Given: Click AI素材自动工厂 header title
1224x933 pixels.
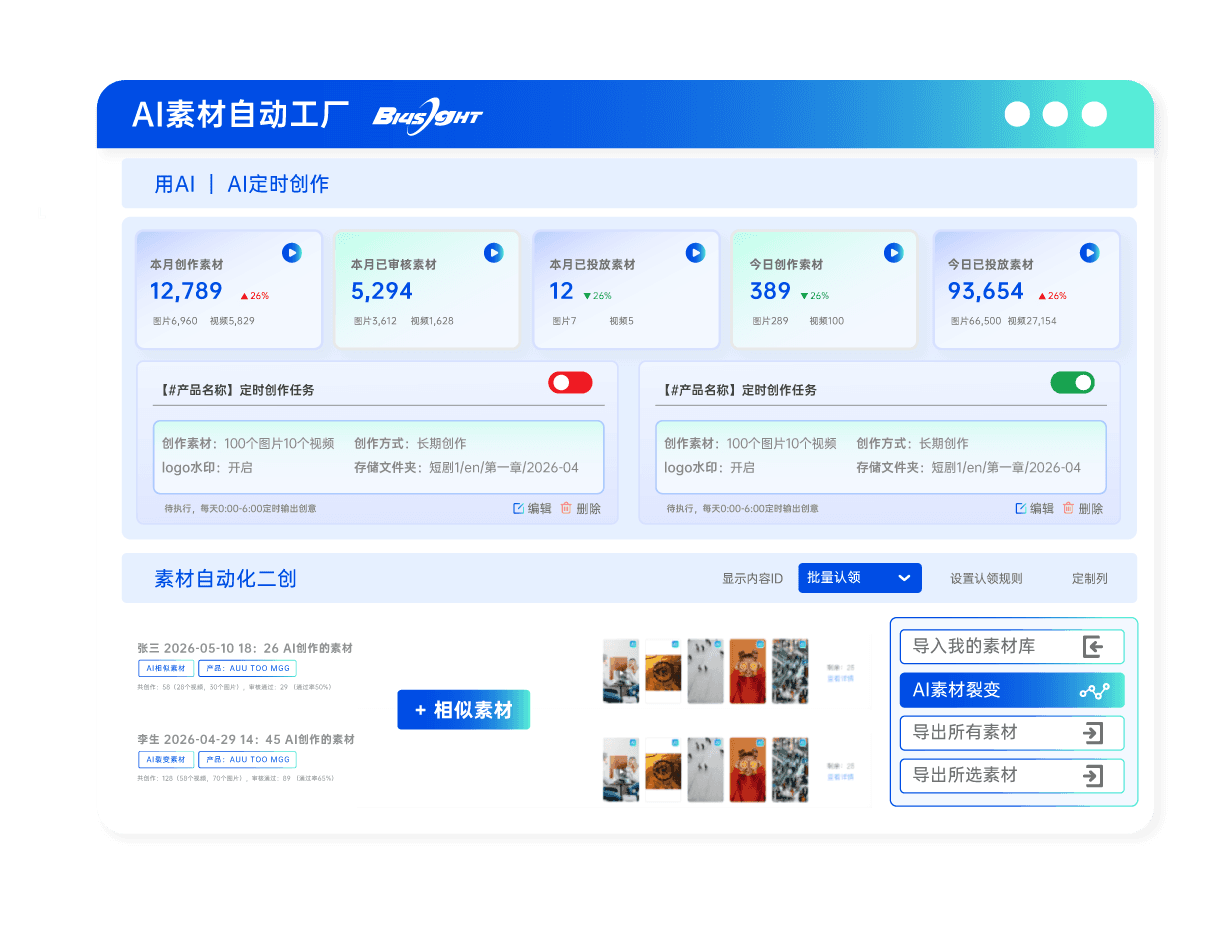Looking at the screenshot, I should click(x=240, y=114).
